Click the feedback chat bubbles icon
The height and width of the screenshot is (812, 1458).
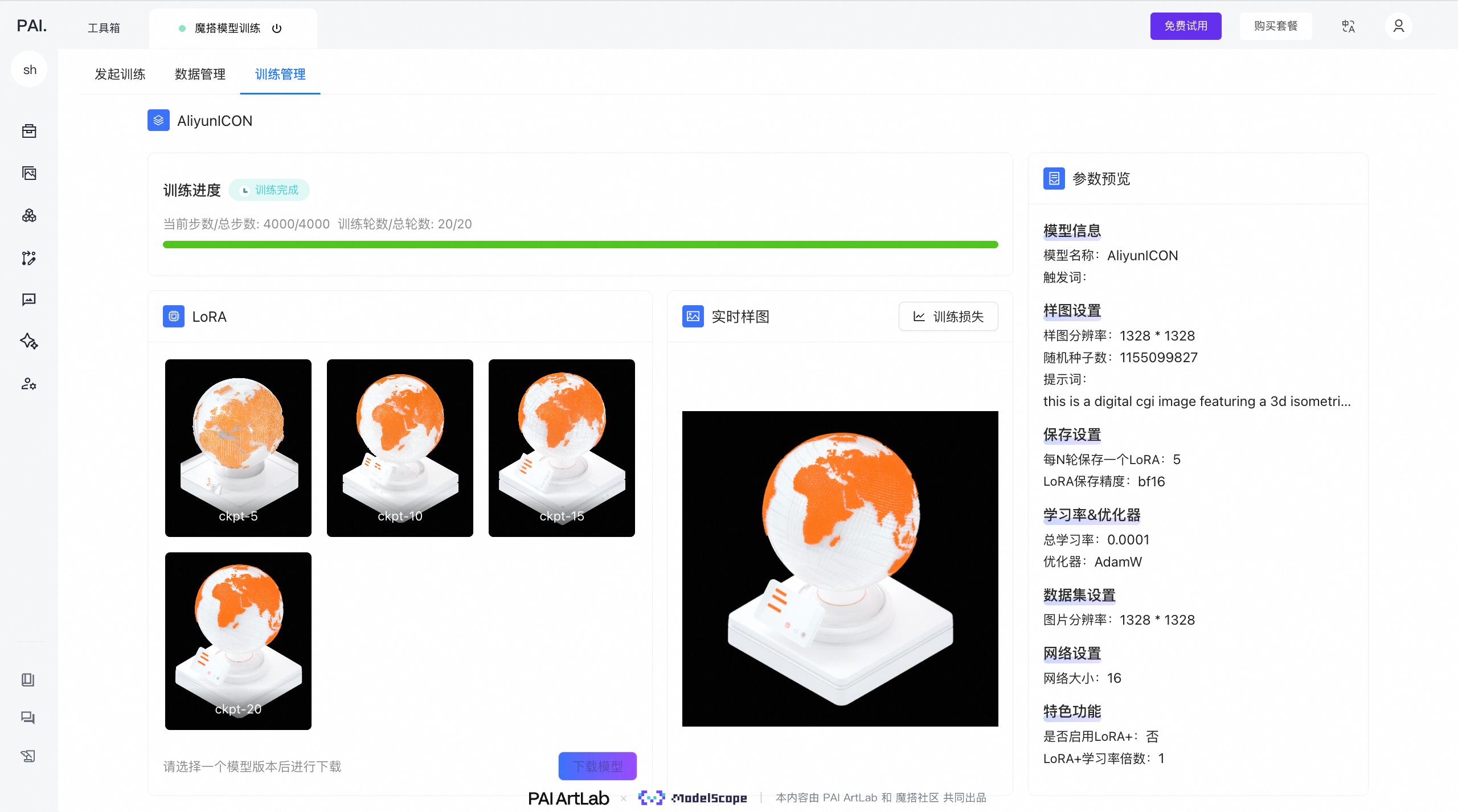(28, 717)
